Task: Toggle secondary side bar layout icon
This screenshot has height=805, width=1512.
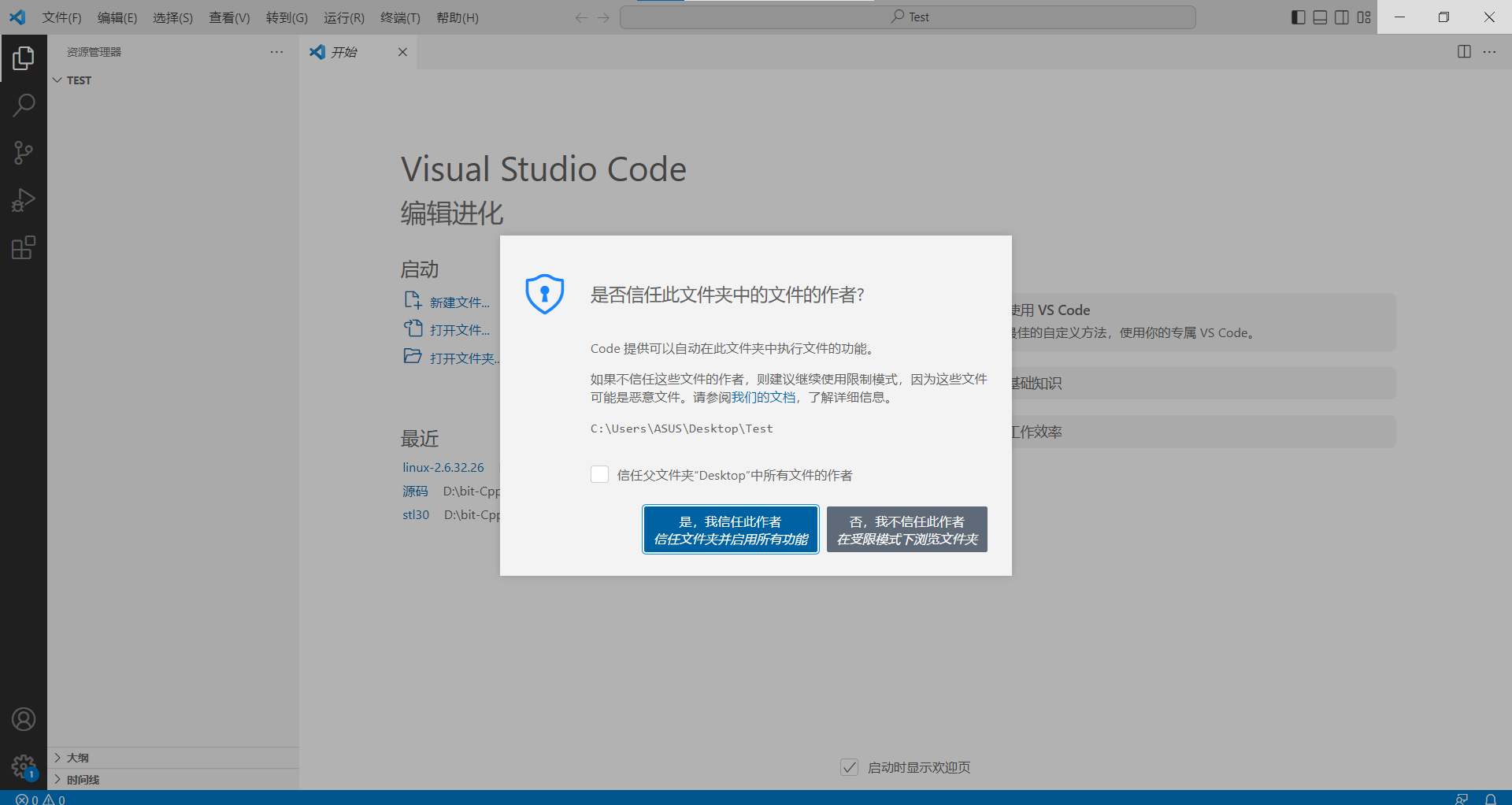Action: tap(1342, 17)
